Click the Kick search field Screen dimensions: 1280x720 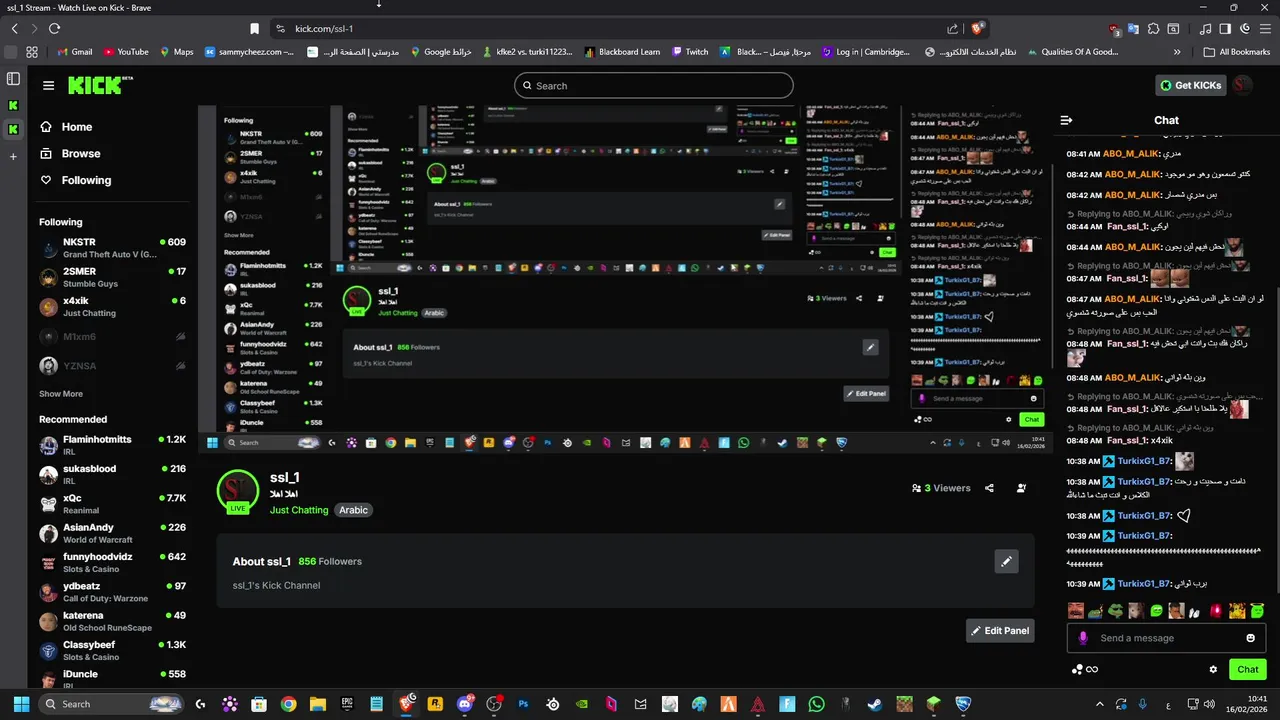(654, 86)
